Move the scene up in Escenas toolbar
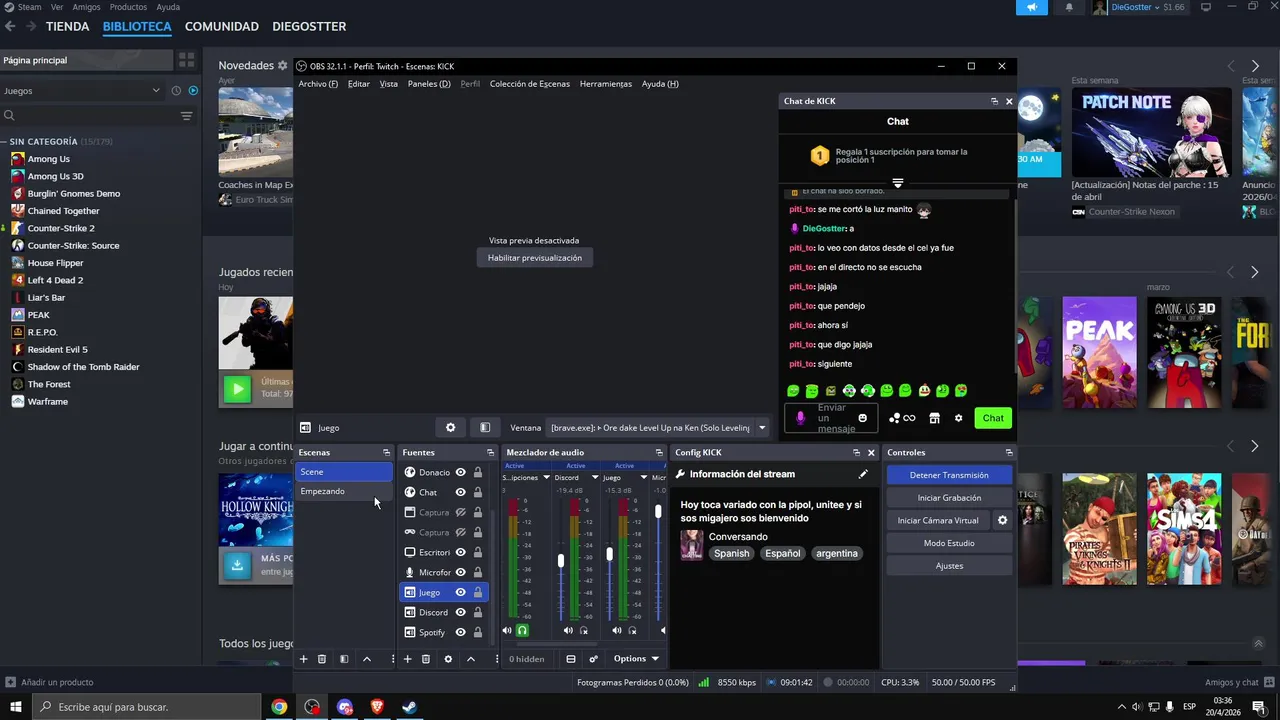1280x720 pixels. (366, 659)
